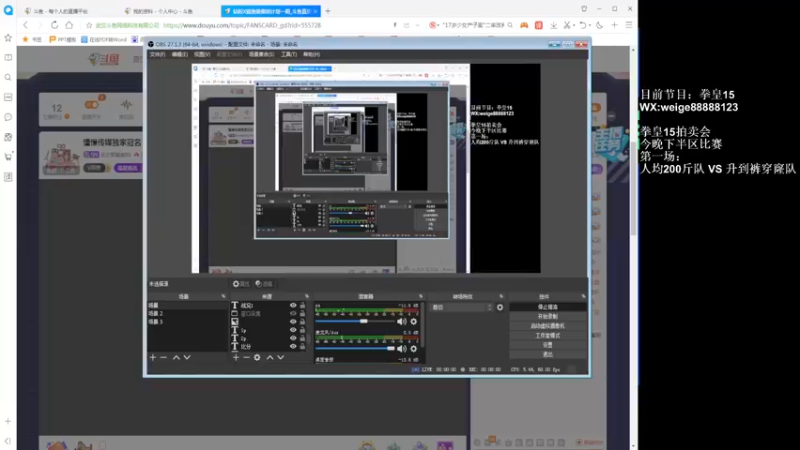This screenshot has height=450, width=800.
Task: Expand the address bar dropdown chevron
Action: pyautogui.click(x=418, y=25)
